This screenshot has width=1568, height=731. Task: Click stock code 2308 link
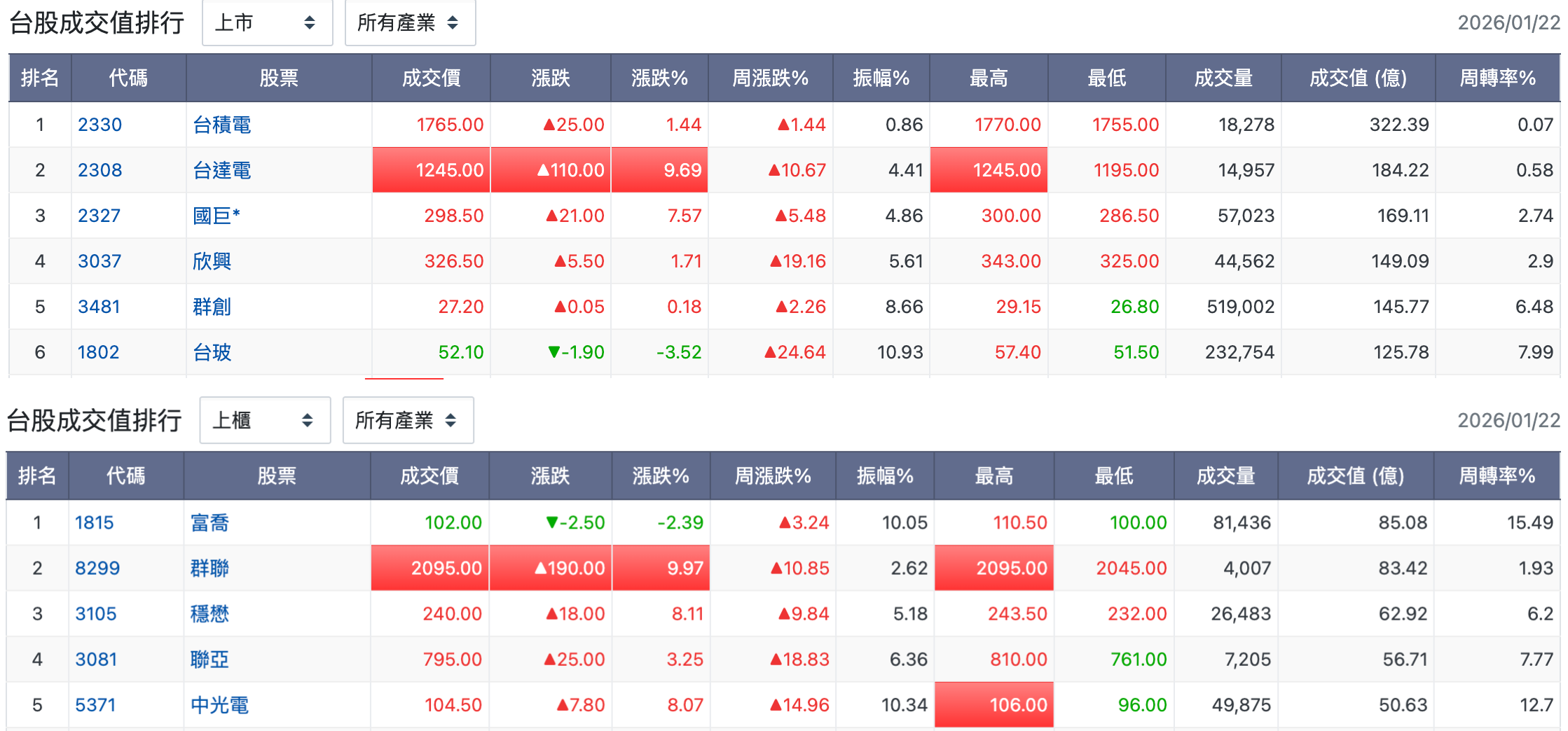point(99,170)
